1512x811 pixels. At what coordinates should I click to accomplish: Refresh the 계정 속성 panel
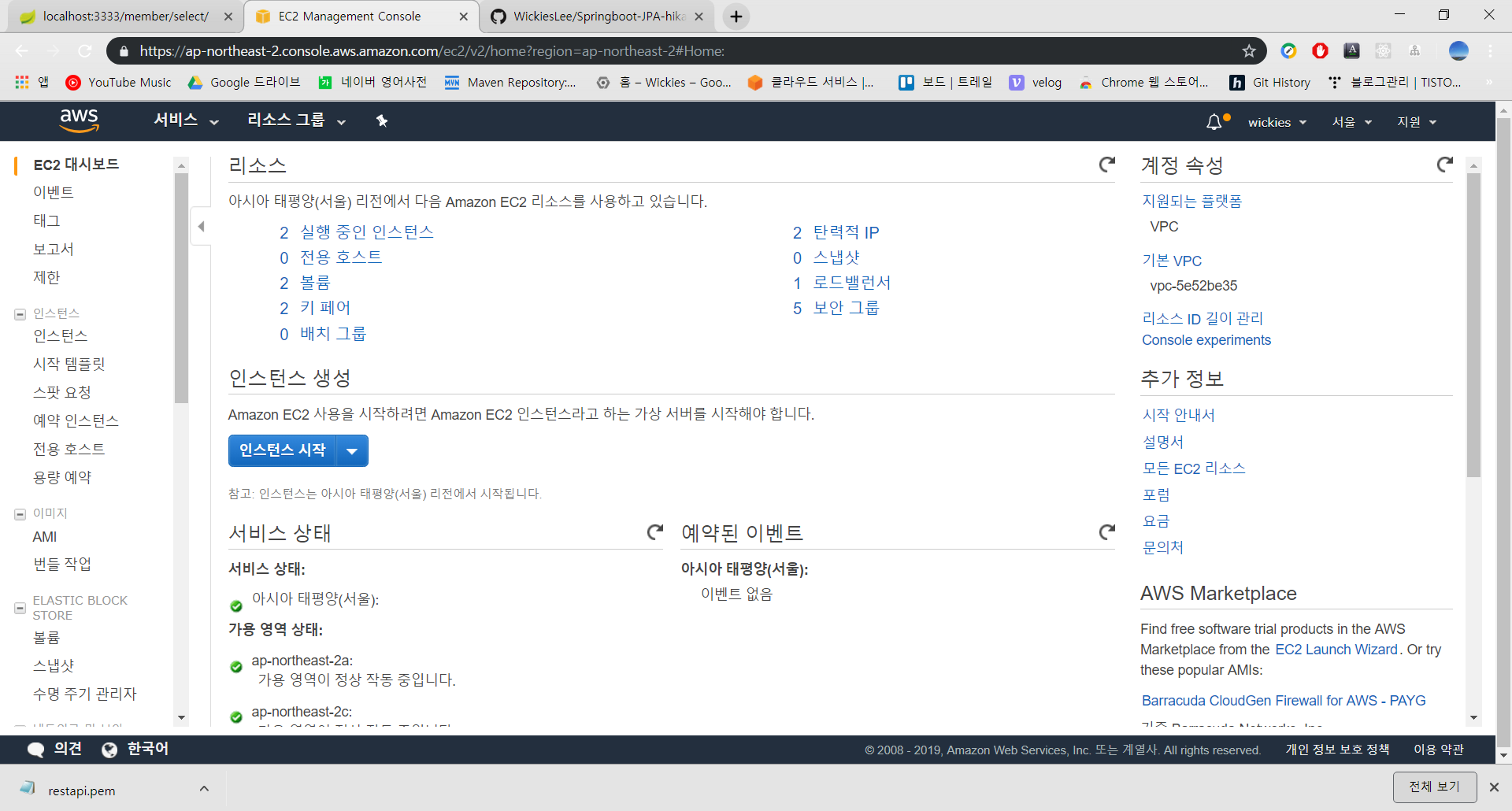pos(1444,165)
